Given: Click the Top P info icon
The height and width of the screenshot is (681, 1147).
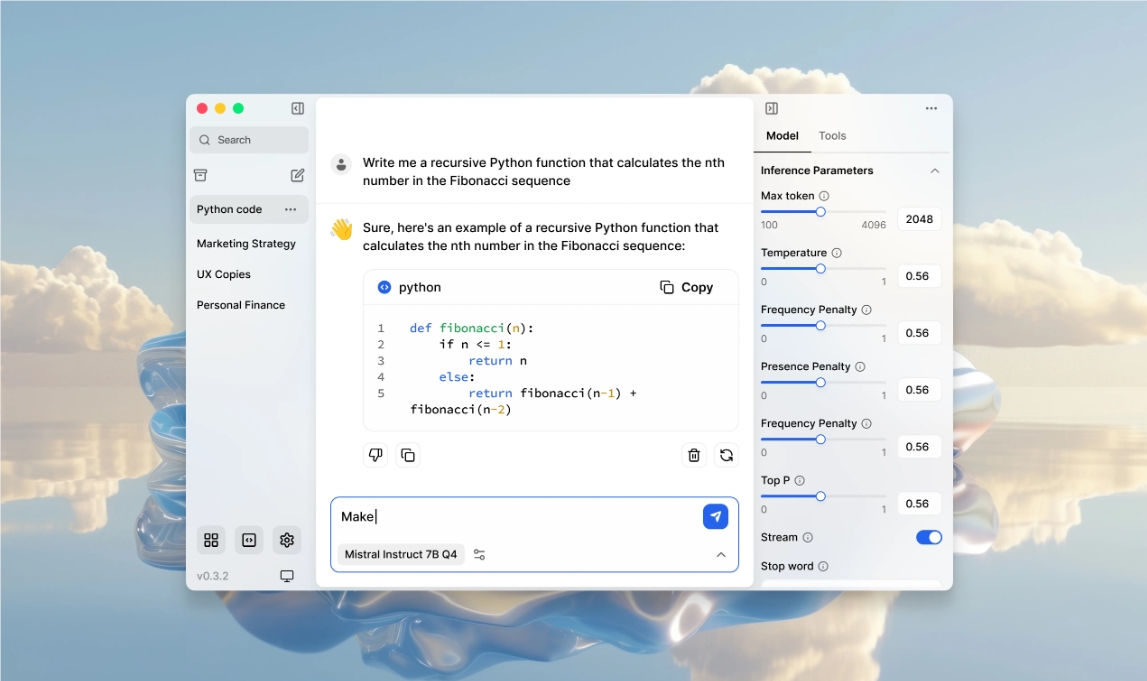Looking at the screenshot, I should point(800,481).
